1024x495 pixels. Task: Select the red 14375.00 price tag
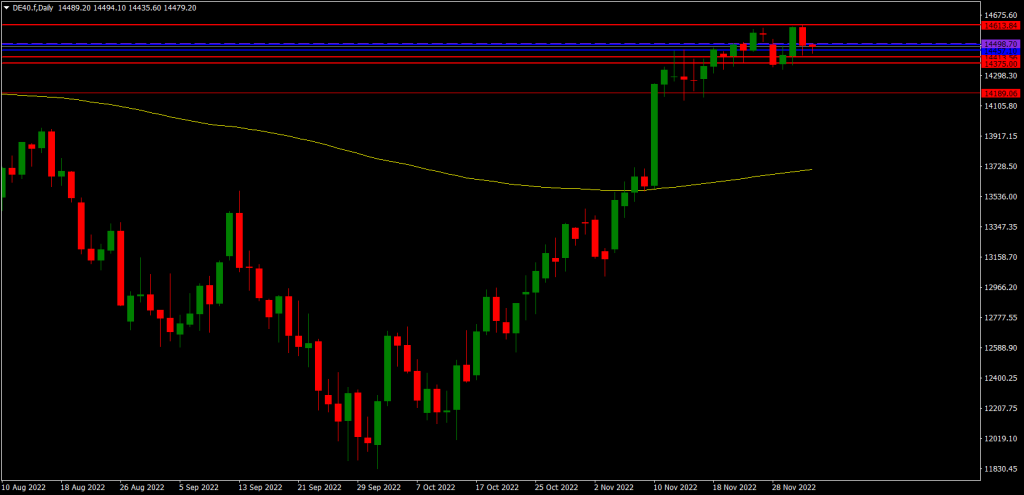[999, 64]
